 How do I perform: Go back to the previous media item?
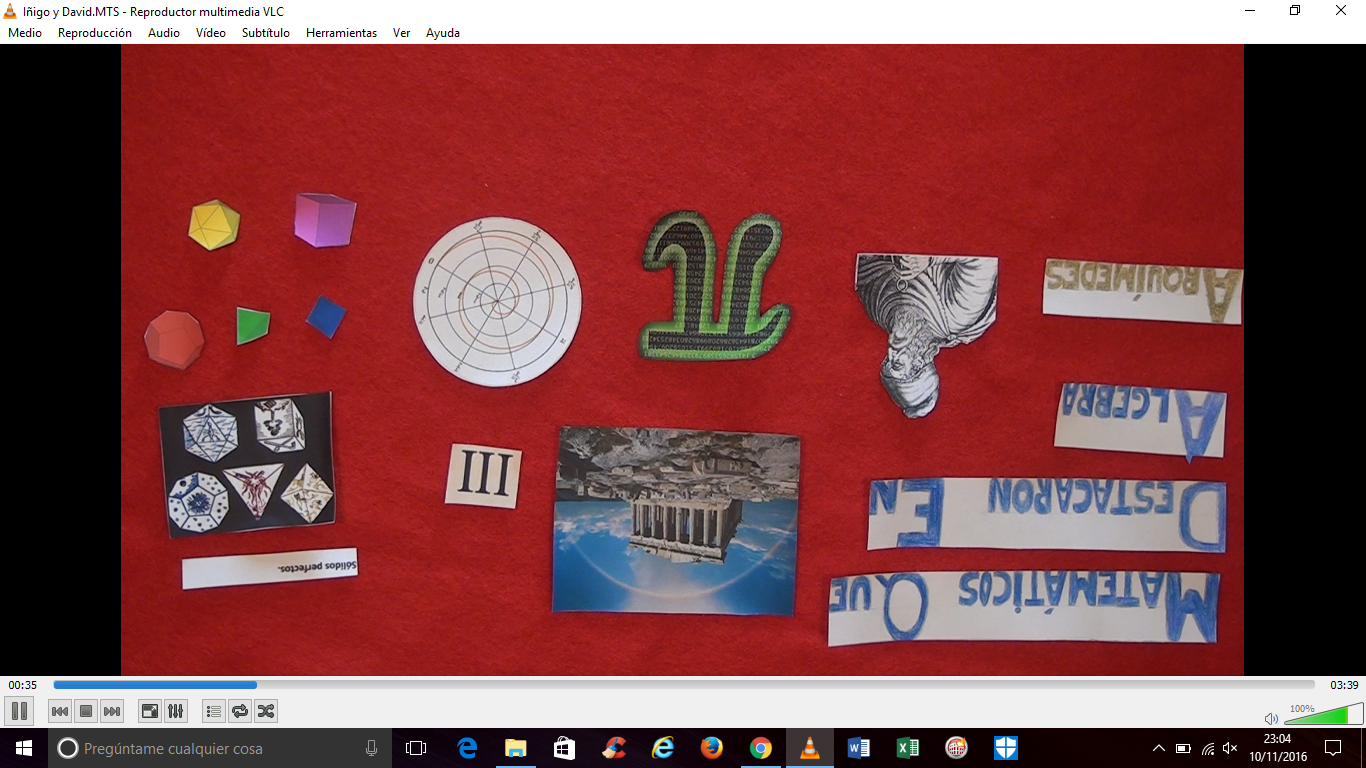pyautogui.click(x=61, y=711)
